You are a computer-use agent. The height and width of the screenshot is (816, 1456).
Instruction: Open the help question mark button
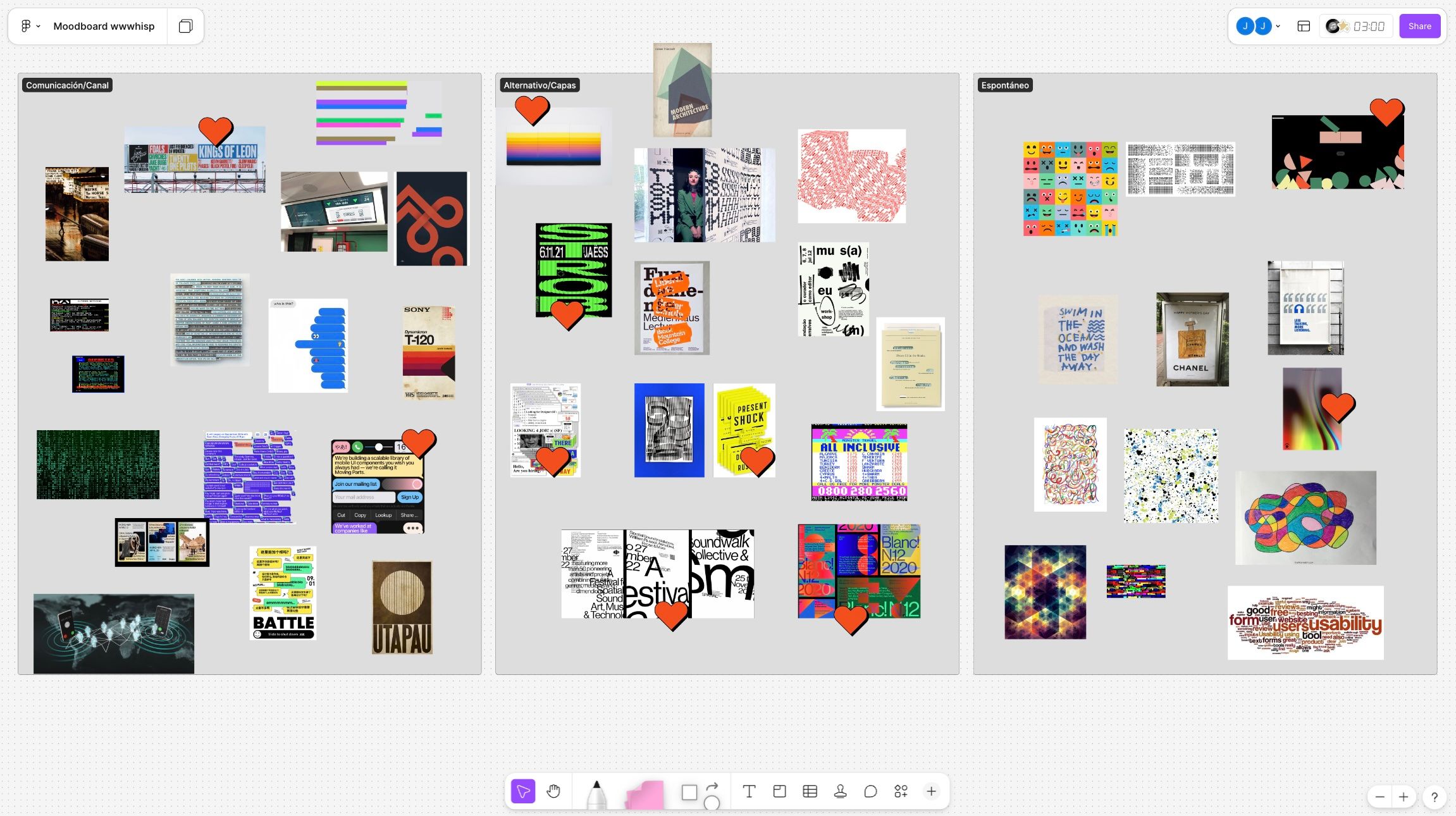[x=1434, y=797]
